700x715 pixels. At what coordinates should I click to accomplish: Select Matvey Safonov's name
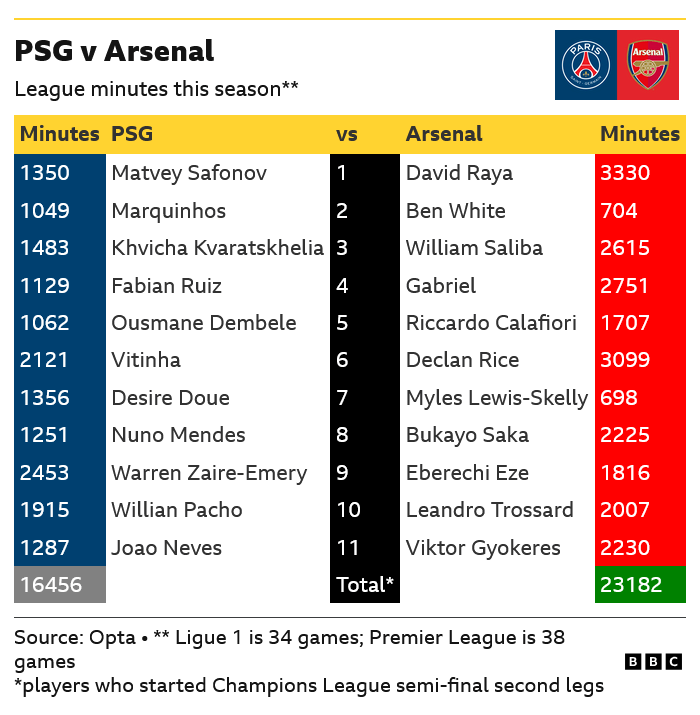pos(189,173)
